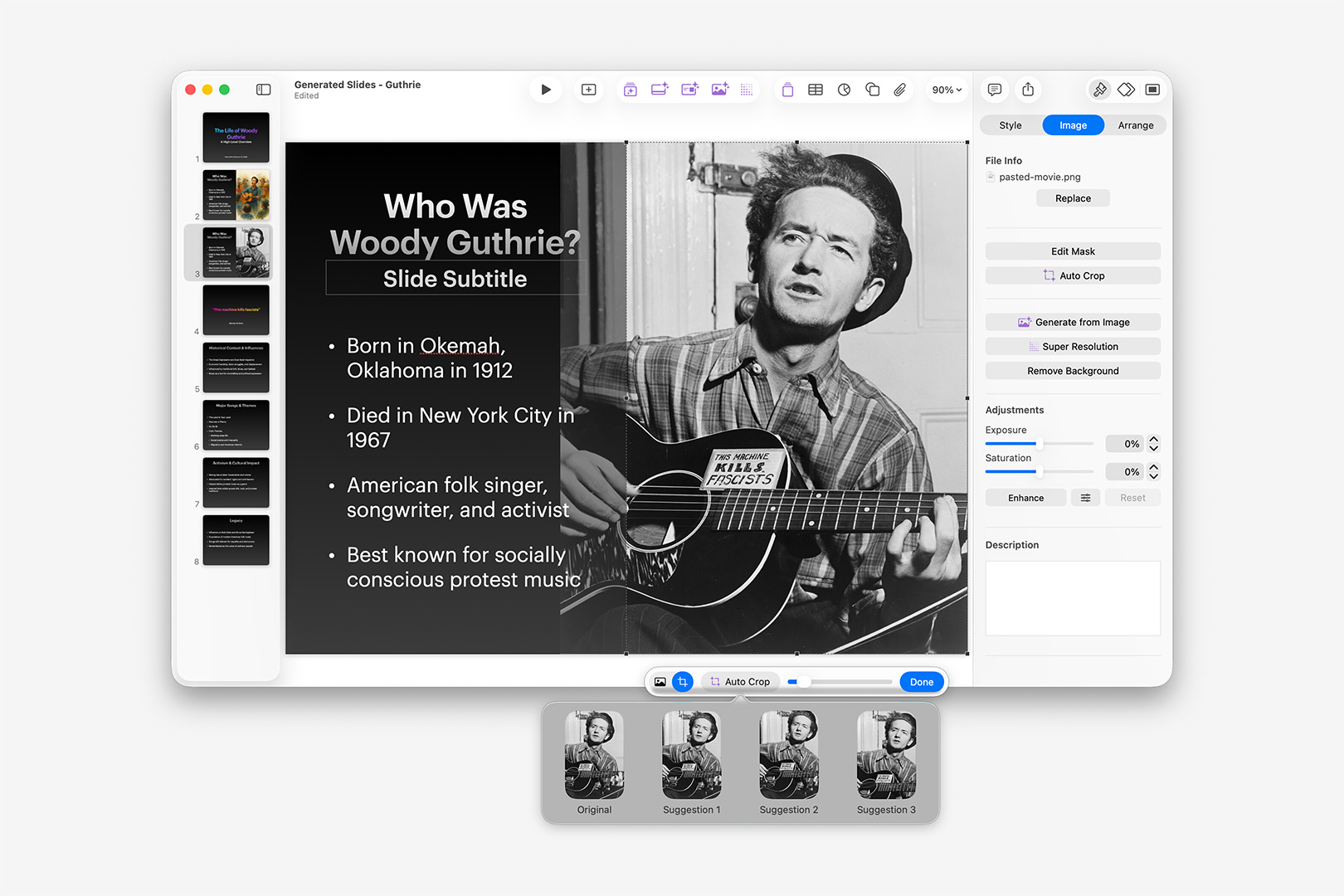Insert a chart using the pie chart icon
Image resolution: width=1344 pixels, height=896 pixels.
click(x=844, y=90)
